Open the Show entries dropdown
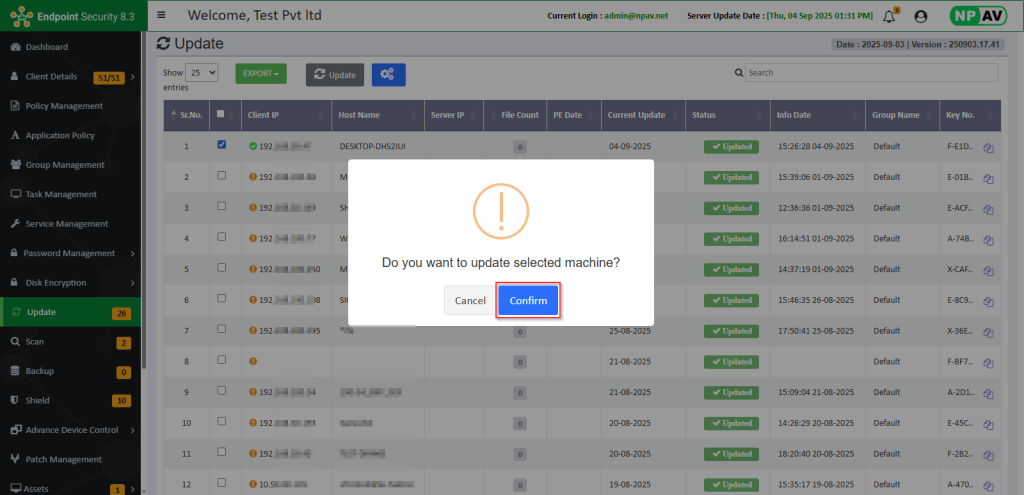1024x495 pixels. click(202, 73)
